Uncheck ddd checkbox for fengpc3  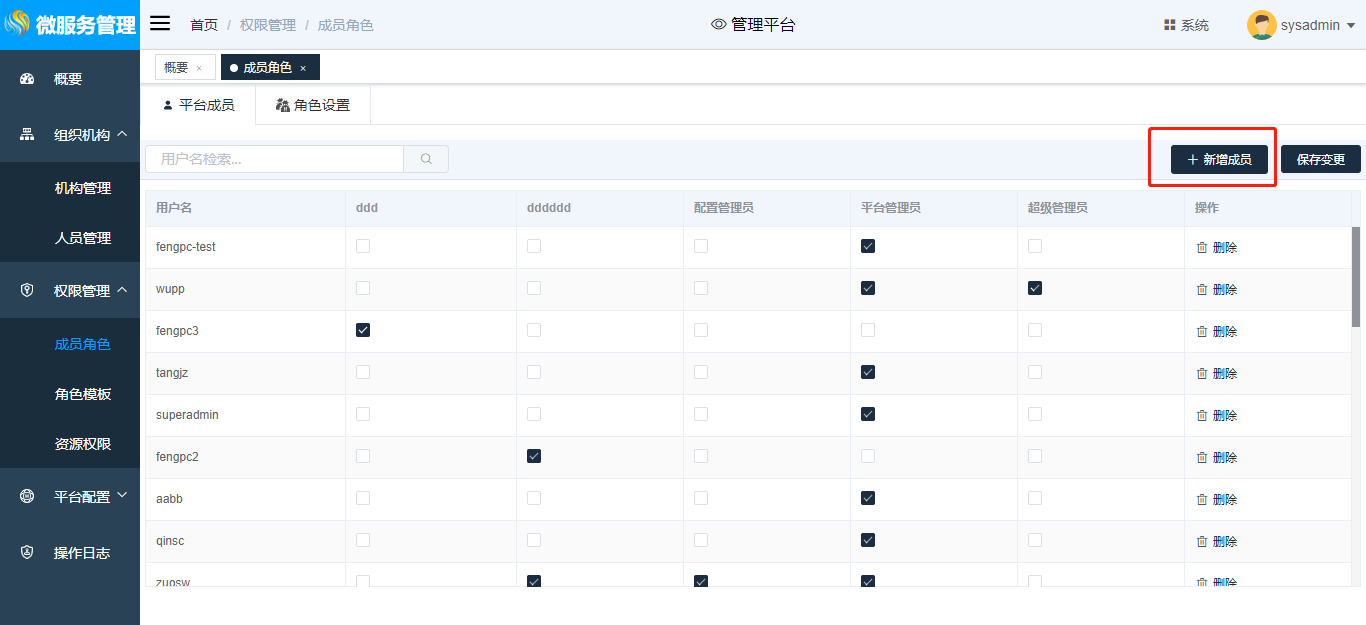[x=363, y=330]
